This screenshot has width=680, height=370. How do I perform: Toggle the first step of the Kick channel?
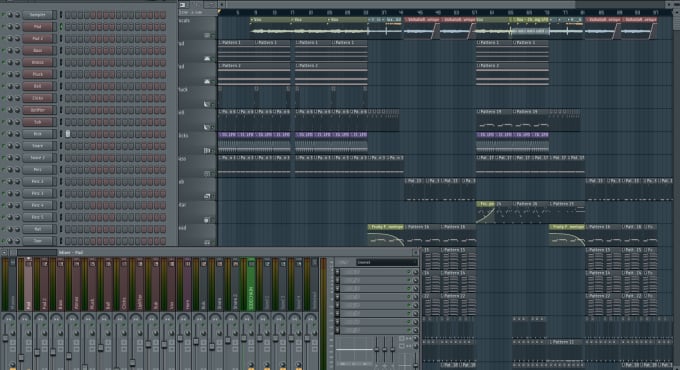pos(68,134)
